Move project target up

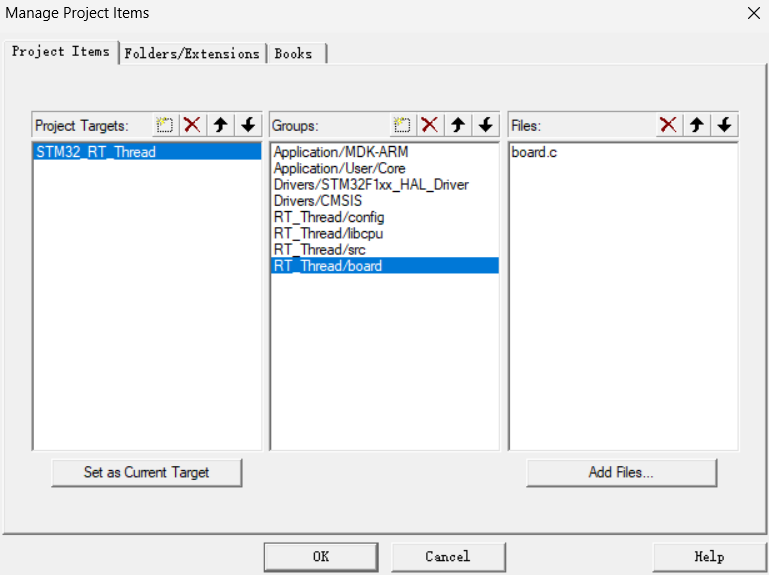coord(221,125)
